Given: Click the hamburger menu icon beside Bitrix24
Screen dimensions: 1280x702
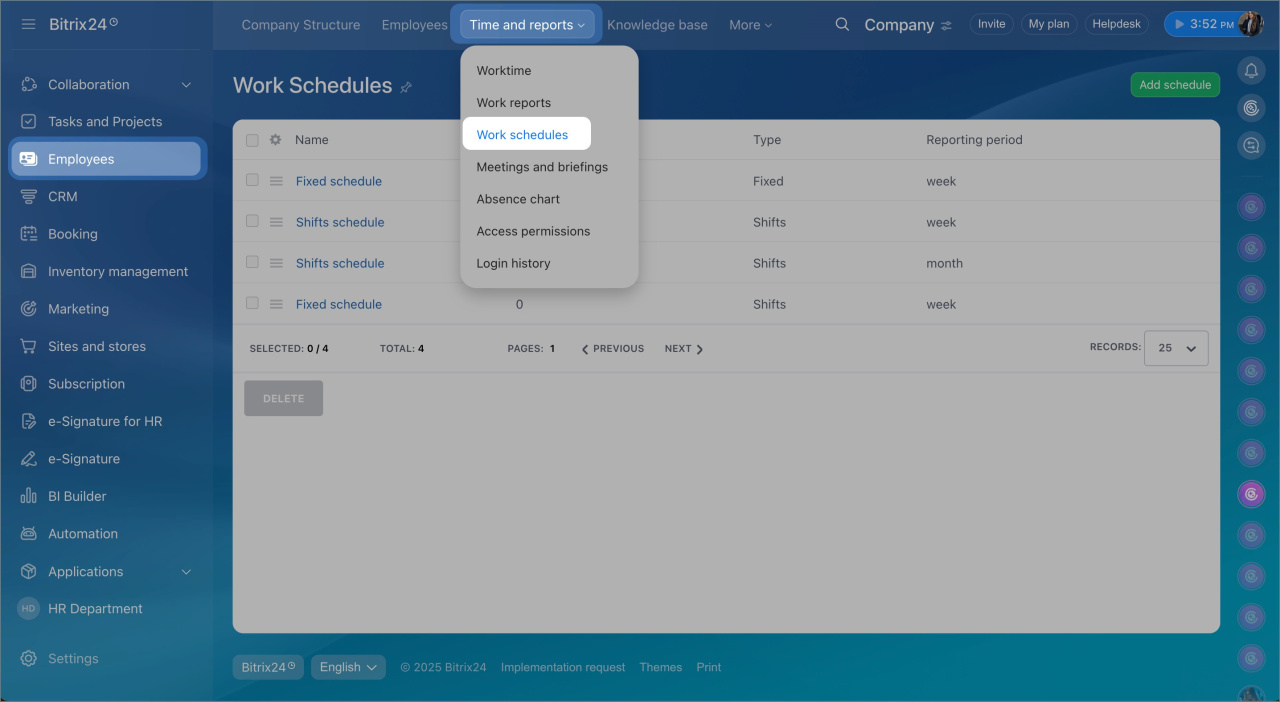Looking at the screenshot, I should [x=28, y=24].
